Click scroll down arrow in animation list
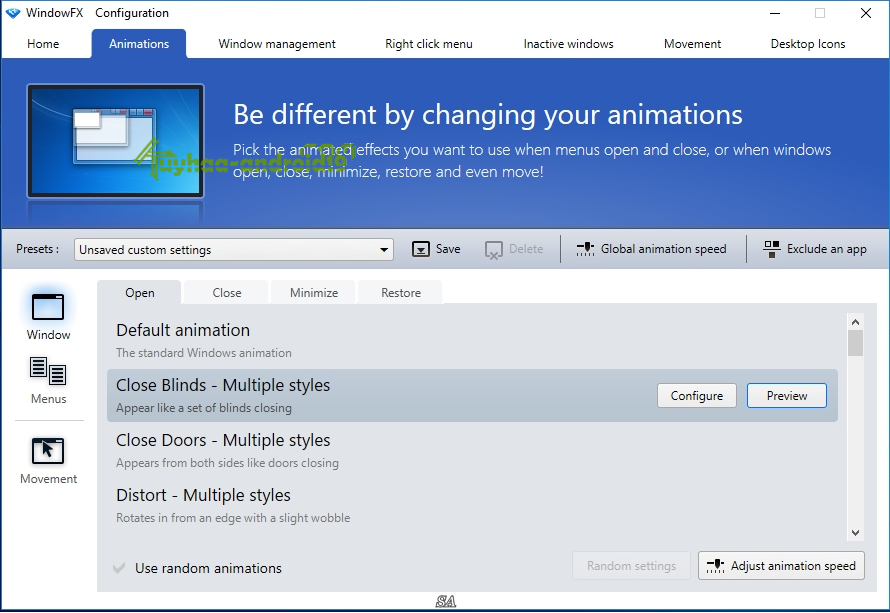Screen dimensions: 890x613 (855, 532)
